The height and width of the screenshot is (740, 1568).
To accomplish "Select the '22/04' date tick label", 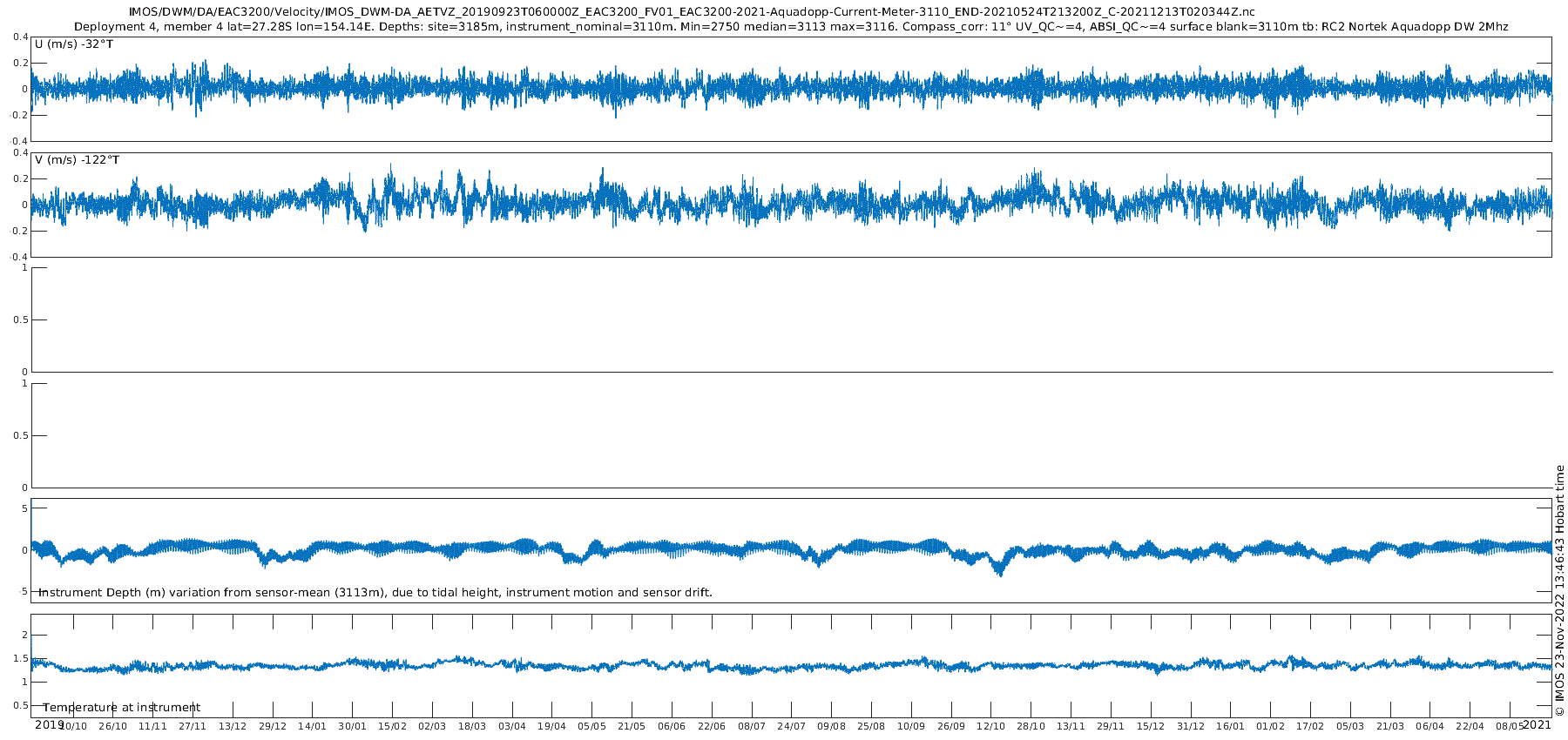I will click(x=1470, y=726).
